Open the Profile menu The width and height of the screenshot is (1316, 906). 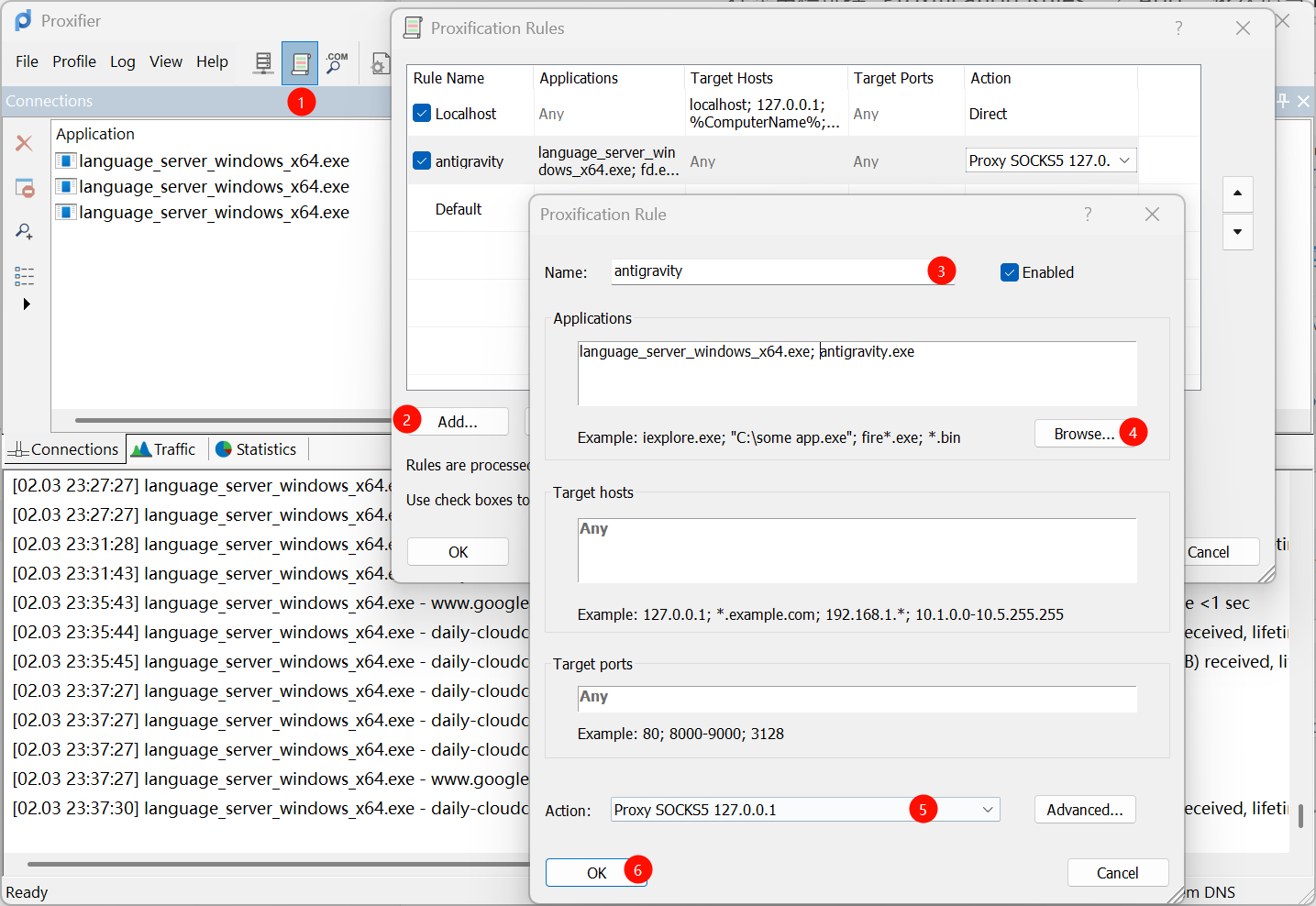(74, 61)
